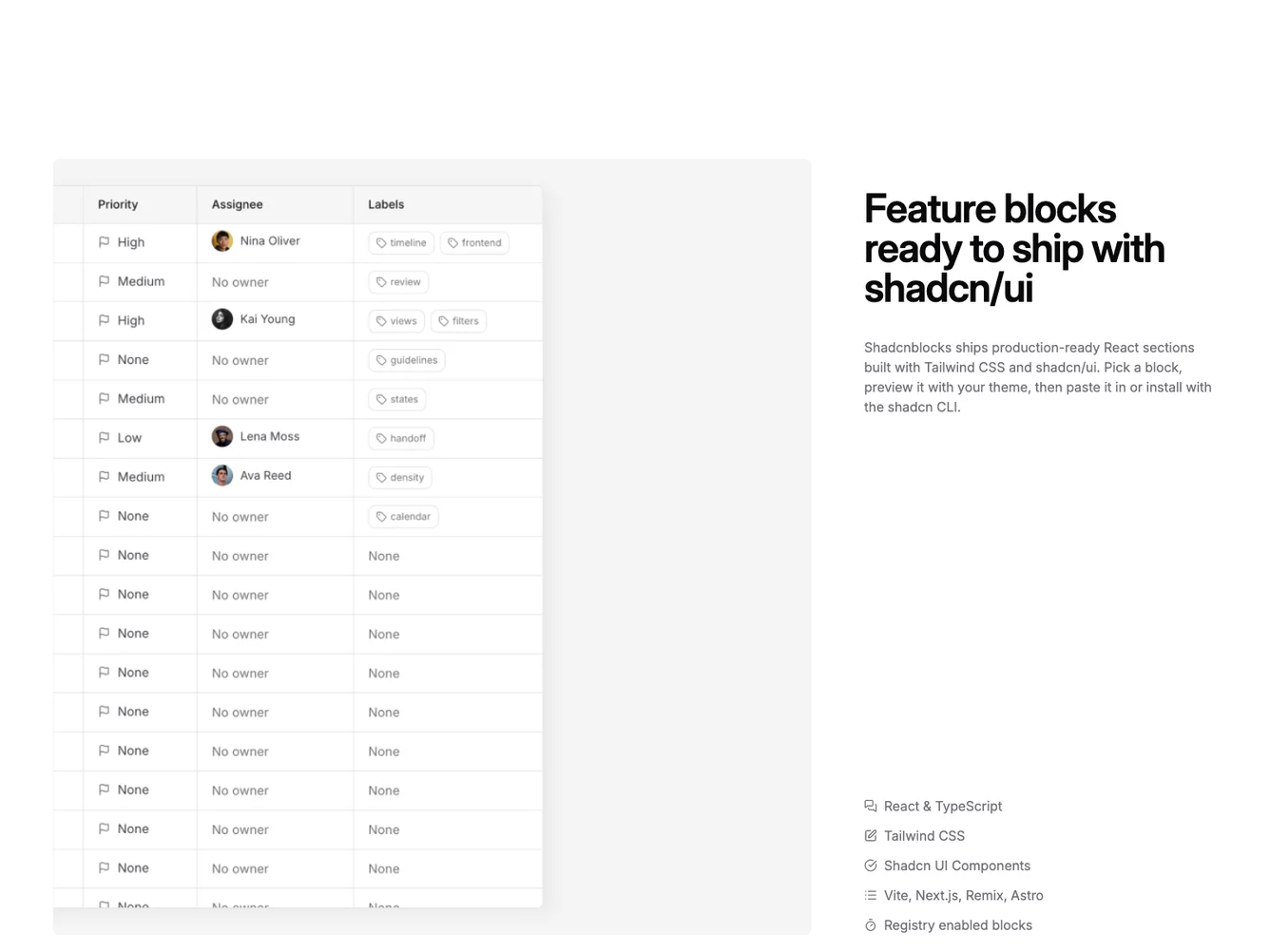Click the Tailwind CSS pencil icon

click(x=871, y=836)
